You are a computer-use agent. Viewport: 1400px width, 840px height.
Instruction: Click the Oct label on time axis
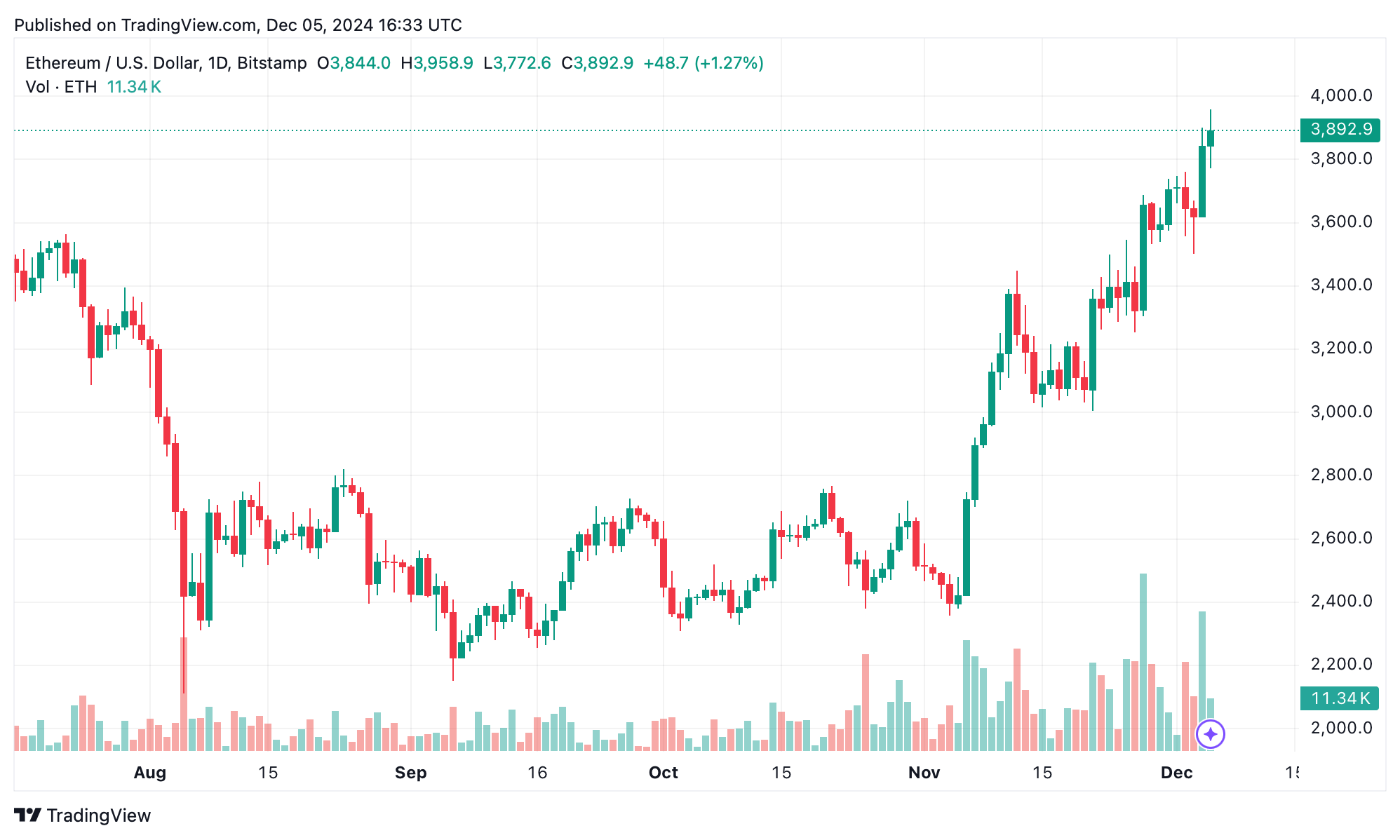tap(663, 773)
